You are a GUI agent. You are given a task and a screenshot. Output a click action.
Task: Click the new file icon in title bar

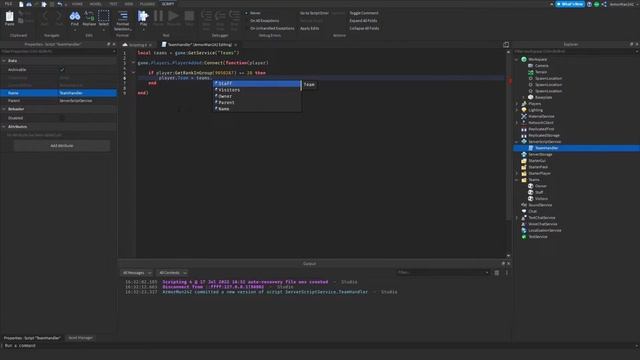point(21,4)
